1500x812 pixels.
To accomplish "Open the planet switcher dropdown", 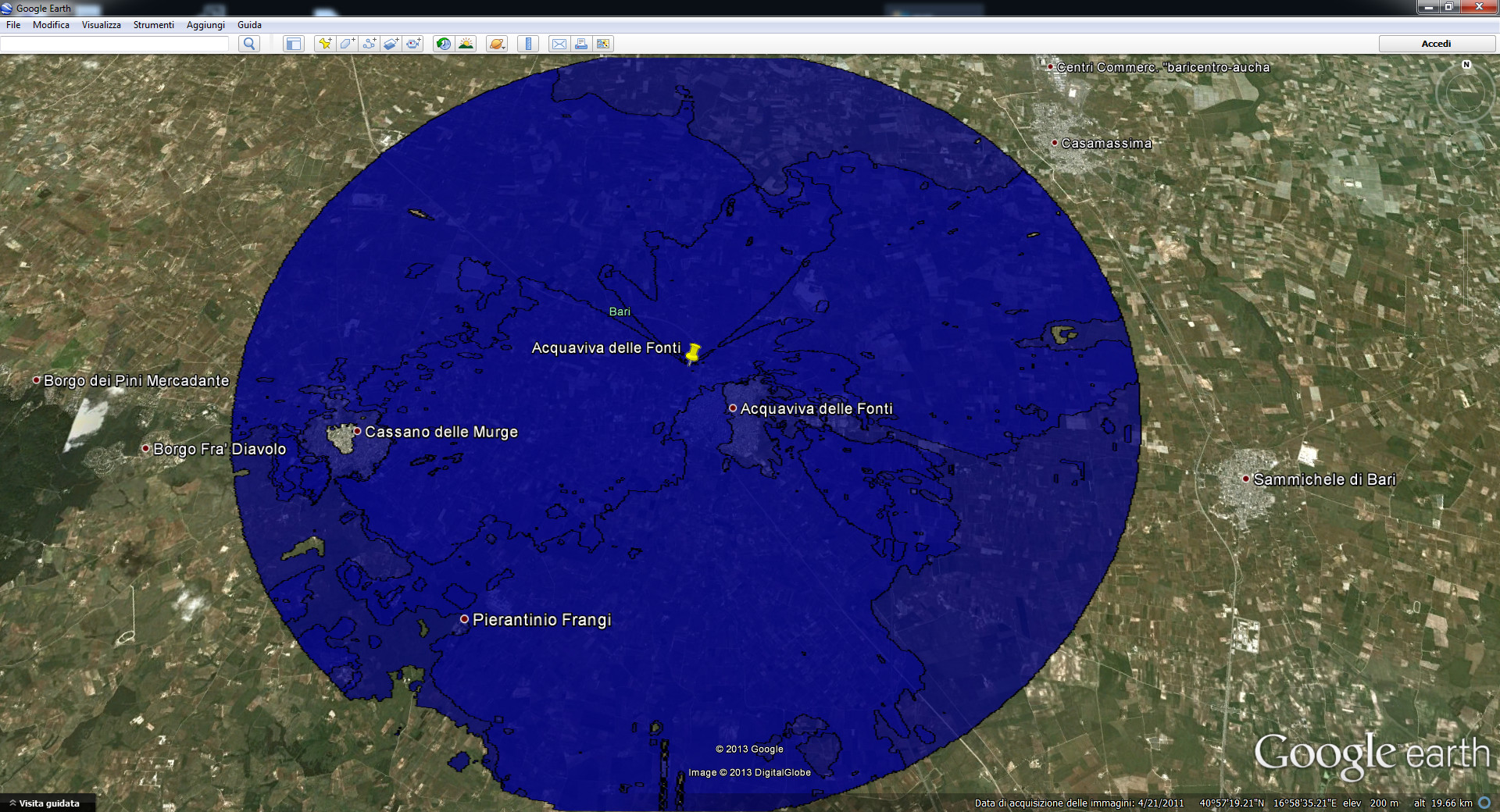I will 497,44.
